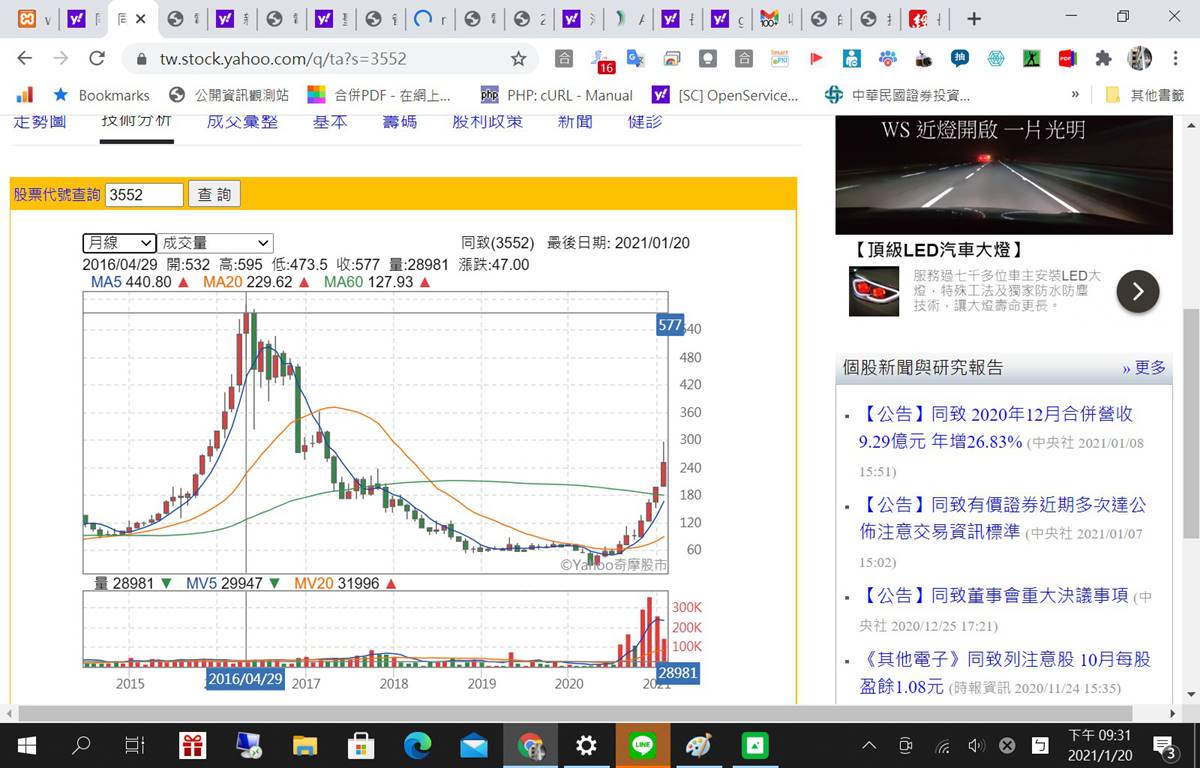Open the 月線 period dropdown
Image resolution: width=1200 pixels, height=768 pixels.
pyautogui.click(x=119, y=243)
